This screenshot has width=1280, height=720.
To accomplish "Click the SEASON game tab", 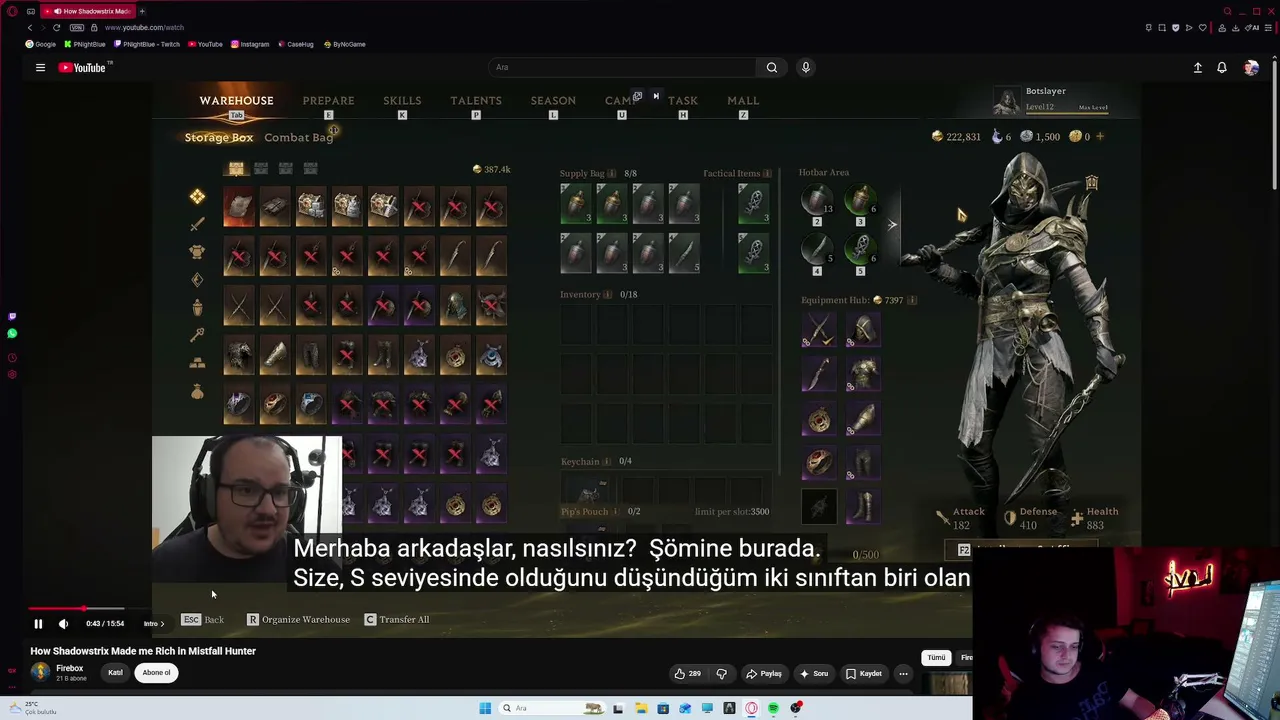I will click(x=553, y=100).
